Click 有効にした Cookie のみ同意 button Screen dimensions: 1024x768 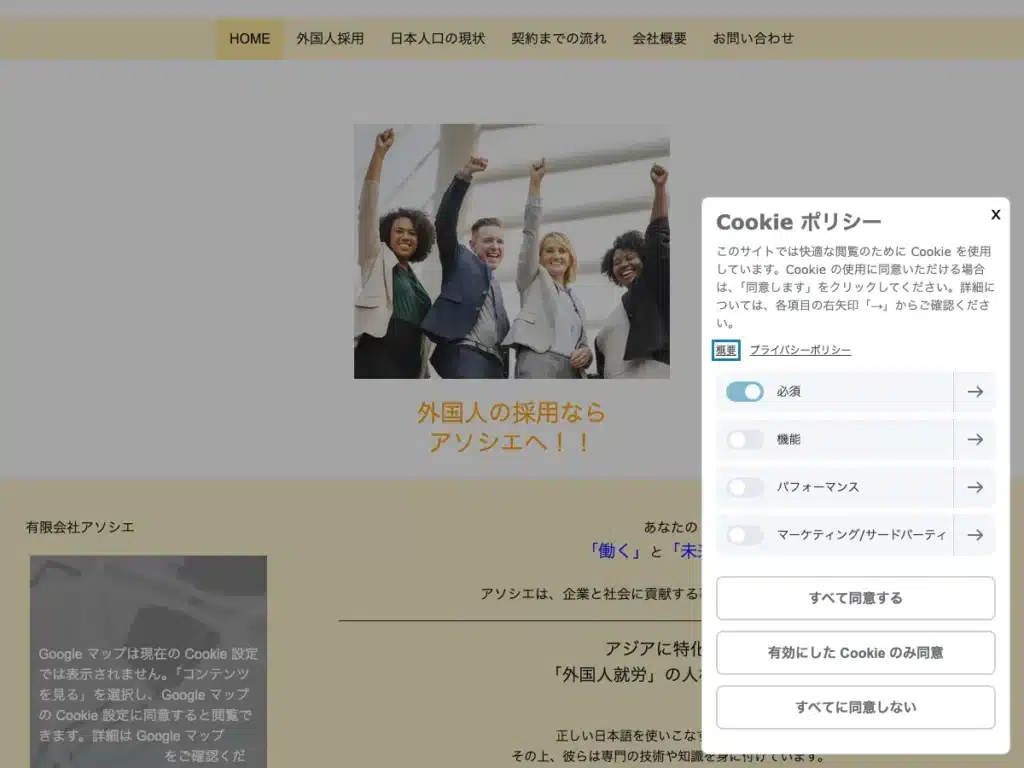(x=856, y=652)
